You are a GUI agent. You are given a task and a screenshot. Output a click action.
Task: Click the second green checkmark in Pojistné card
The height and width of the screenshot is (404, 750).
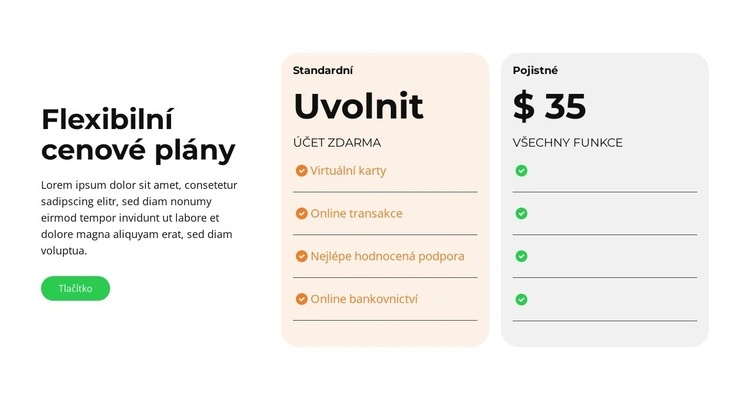click(521, 214)
